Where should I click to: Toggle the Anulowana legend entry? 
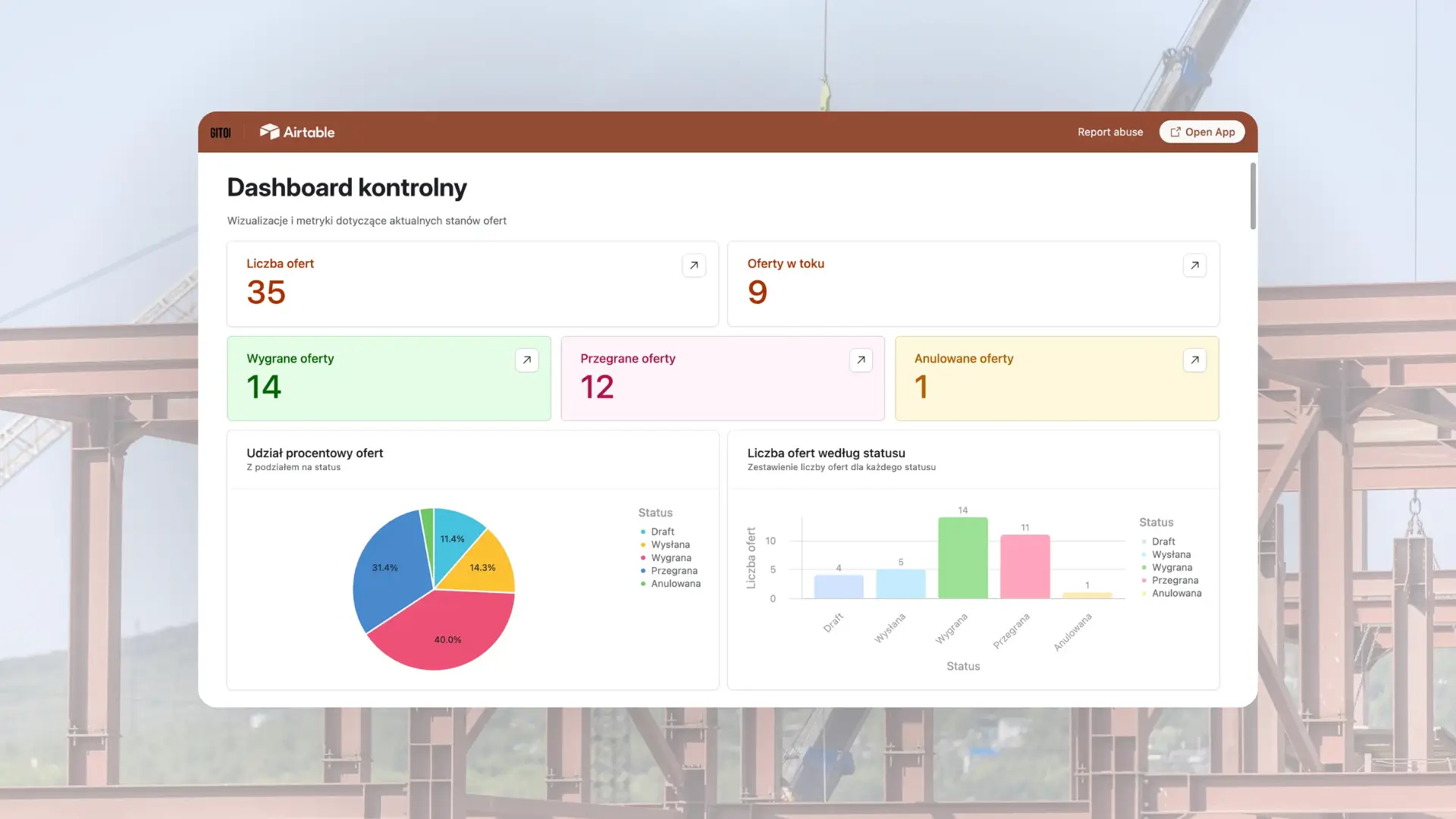coord(1175,593)
